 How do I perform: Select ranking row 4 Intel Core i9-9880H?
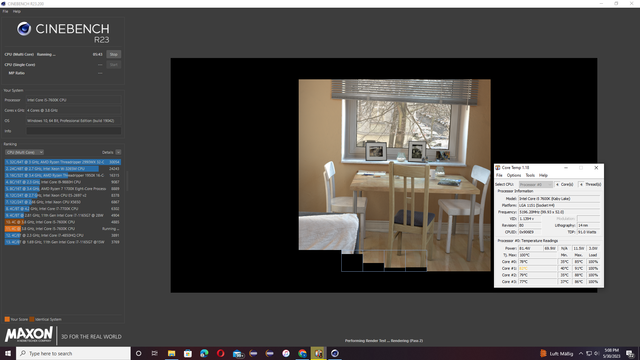pyautogui.click(x=62, y=182)
